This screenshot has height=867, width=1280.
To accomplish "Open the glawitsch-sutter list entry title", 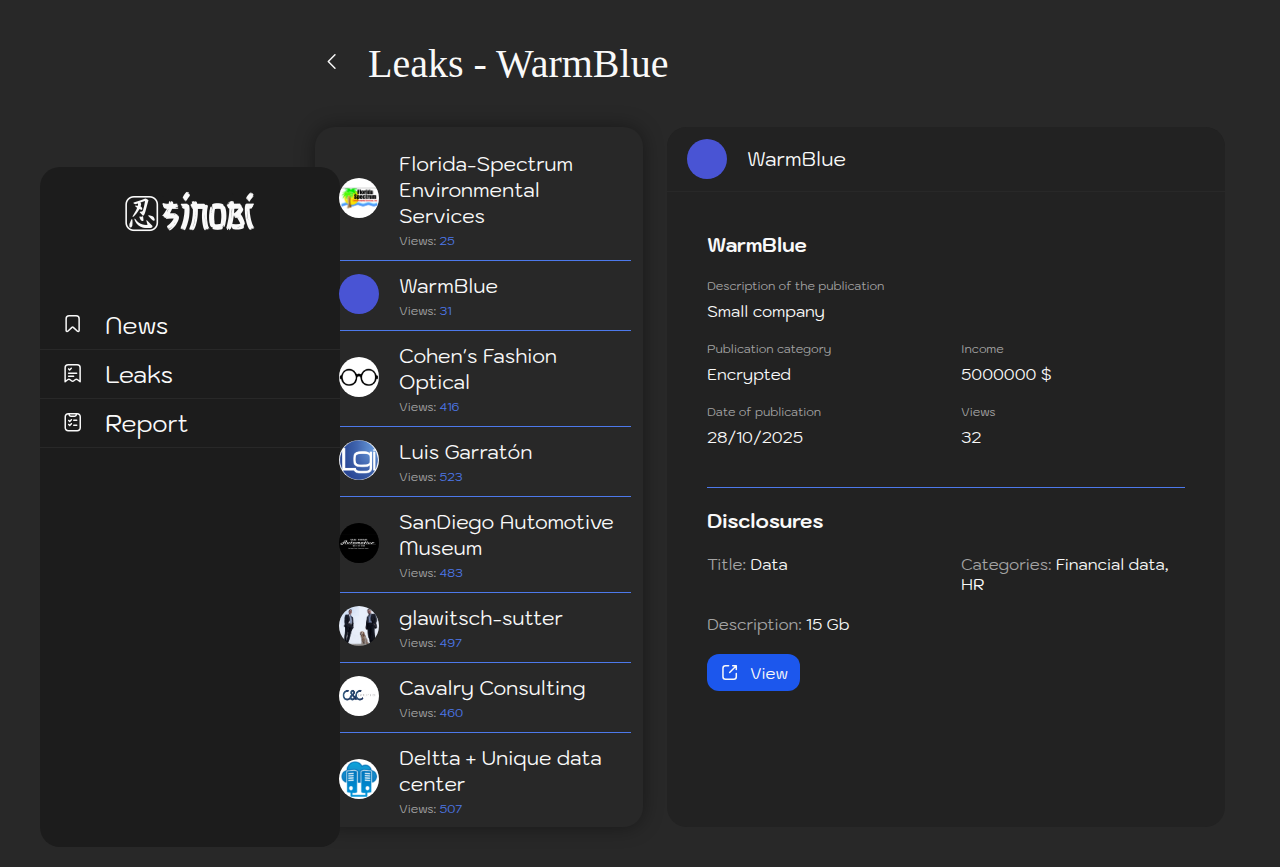I will pyautogui.click(x=480, y=618).
